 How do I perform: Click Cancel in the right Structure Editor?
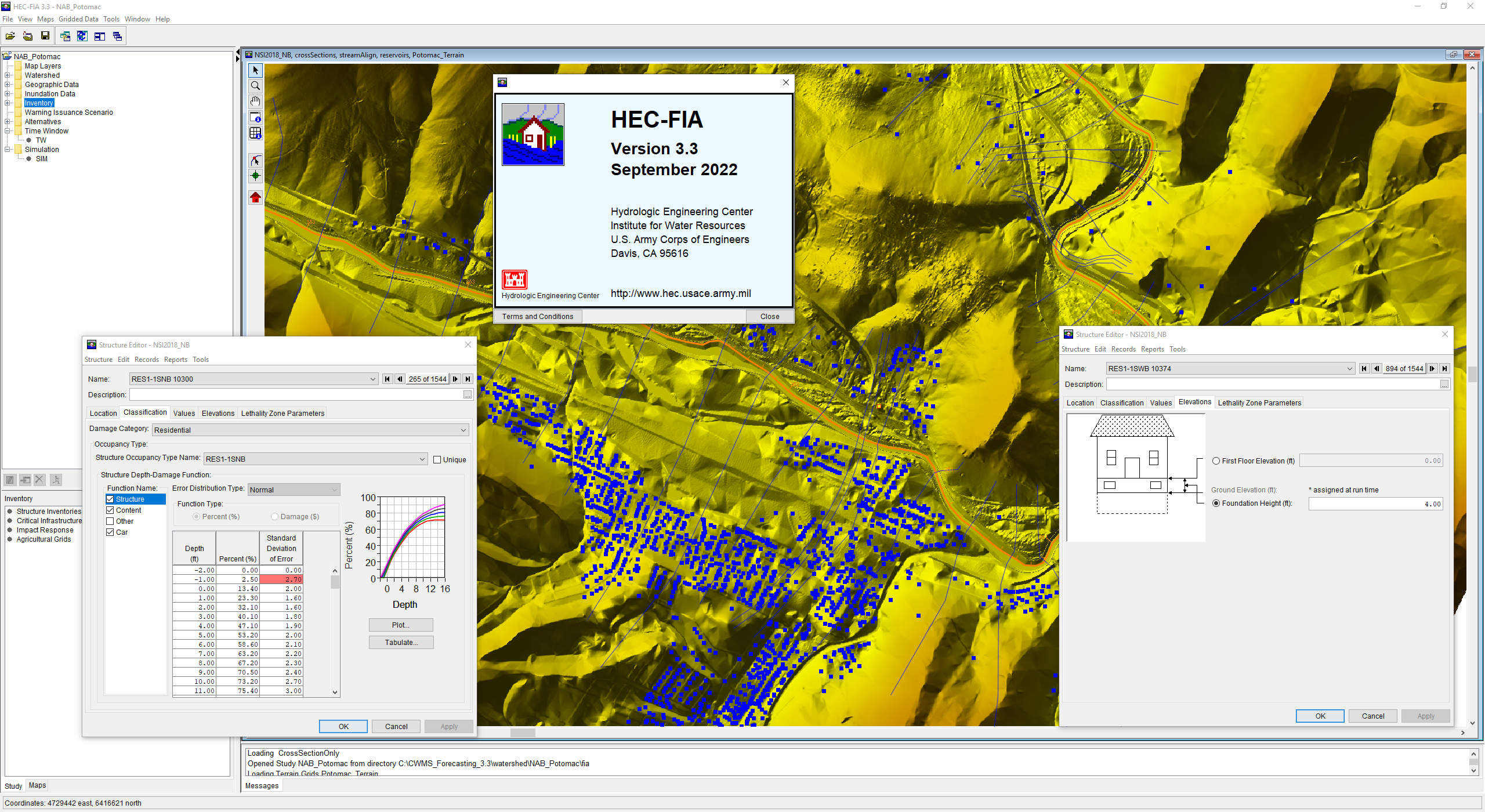click(x=1373, y=716)
